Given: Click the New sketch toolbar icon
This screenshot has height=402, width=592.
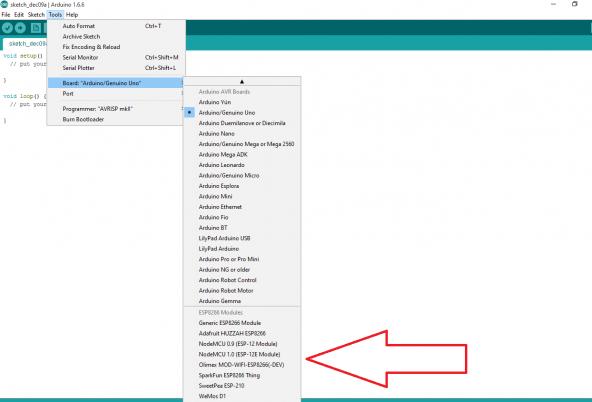Looking at the screenshot, I should coord(36,28).
